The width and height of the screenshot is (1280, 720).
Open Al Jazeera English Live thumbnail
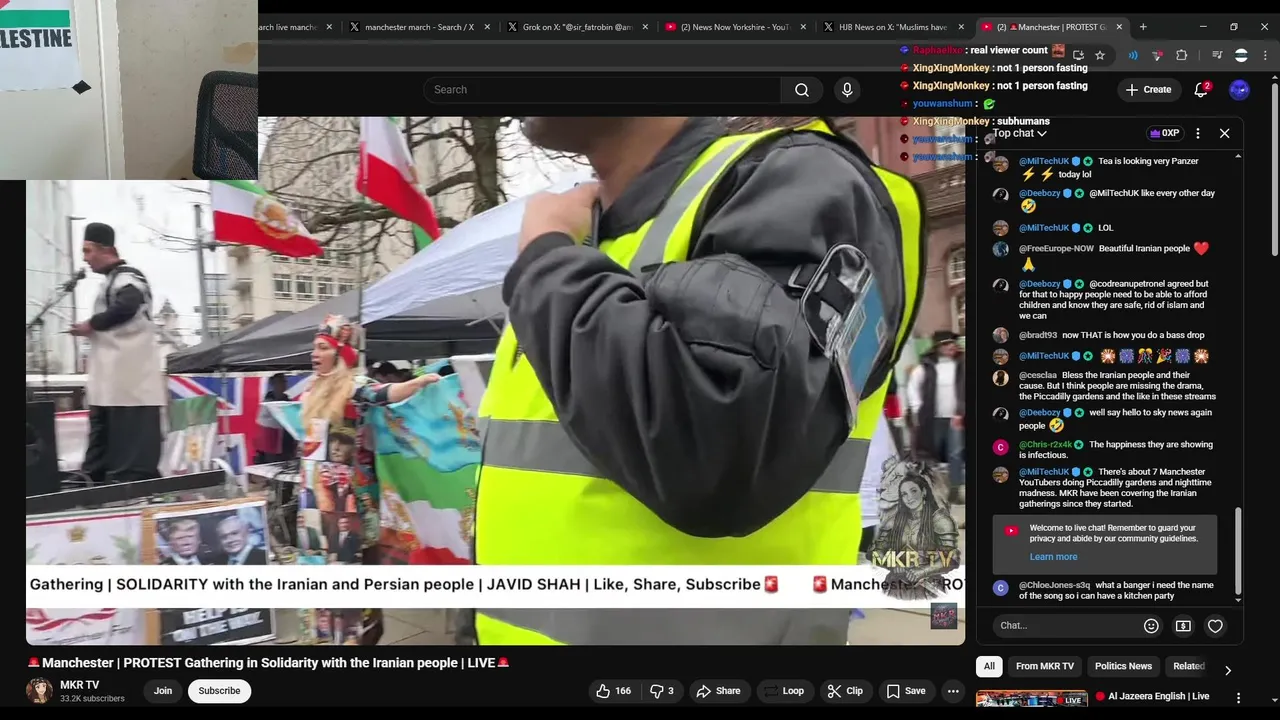(x=1031, y=701)
